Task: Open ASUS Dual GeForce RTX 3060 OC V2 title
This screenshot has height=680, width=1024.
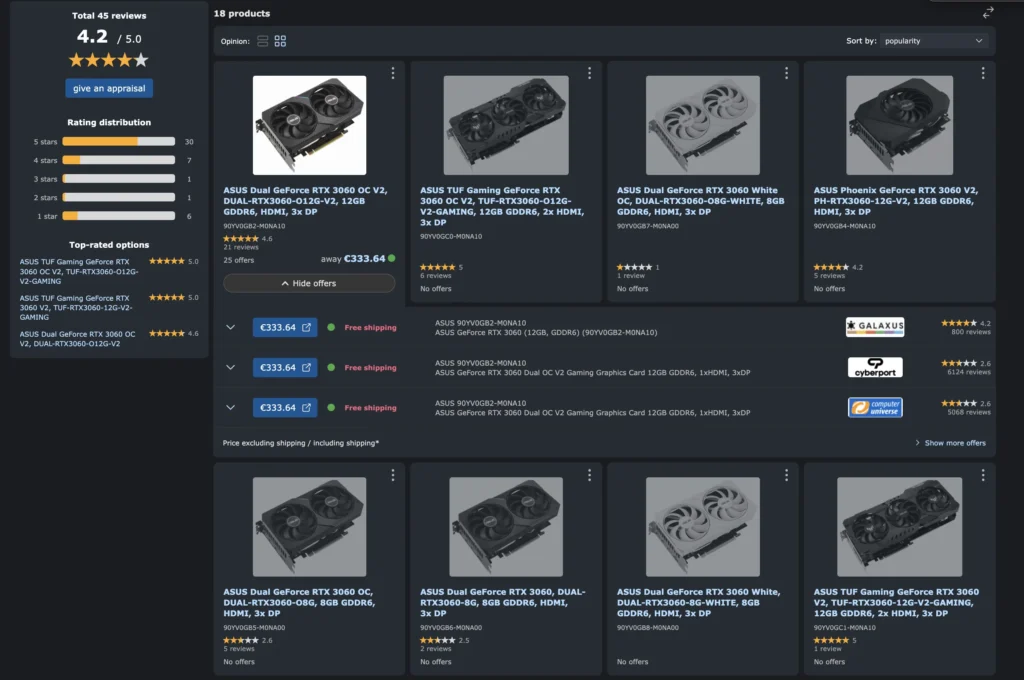Action: point(305,201)
